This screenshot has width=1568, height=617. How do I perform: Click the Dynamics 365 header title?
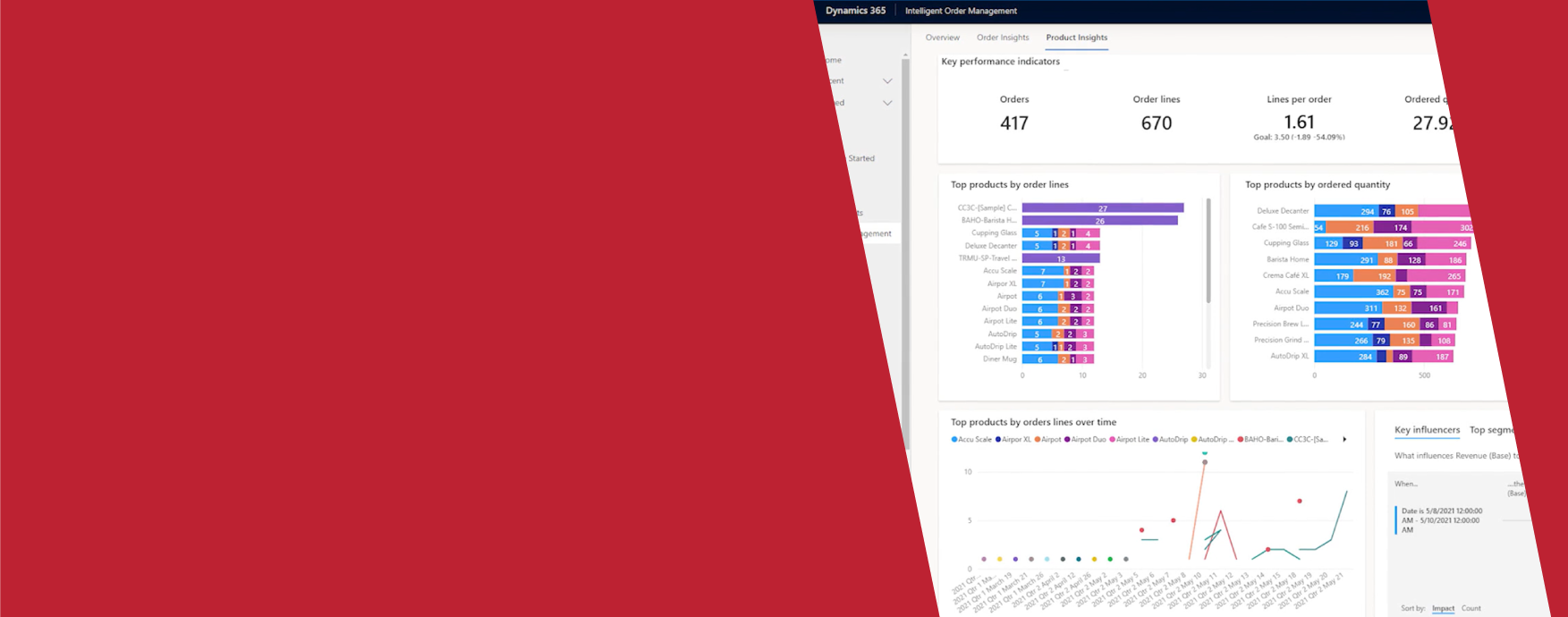point(855,11)
